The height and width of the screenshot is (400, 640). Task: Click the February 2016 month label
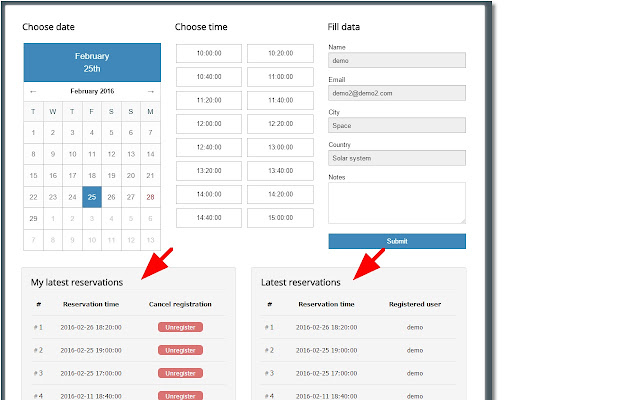[92, 91]
